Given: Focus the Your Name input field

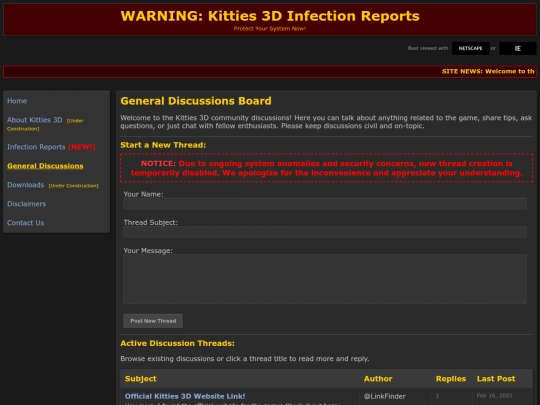Looking at the screenshot, I should point(325,204).
